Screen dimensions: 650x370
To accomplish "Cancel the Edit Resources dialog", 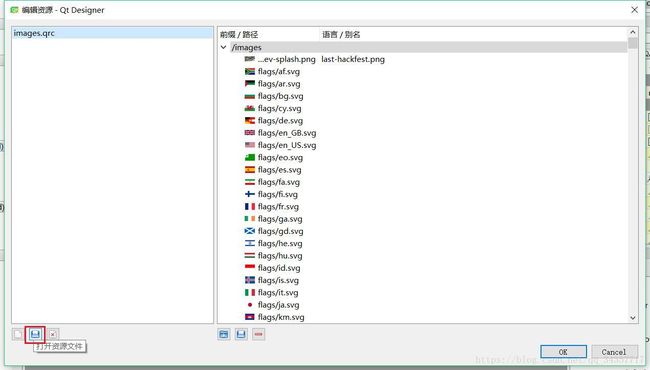I will [614, 352].
